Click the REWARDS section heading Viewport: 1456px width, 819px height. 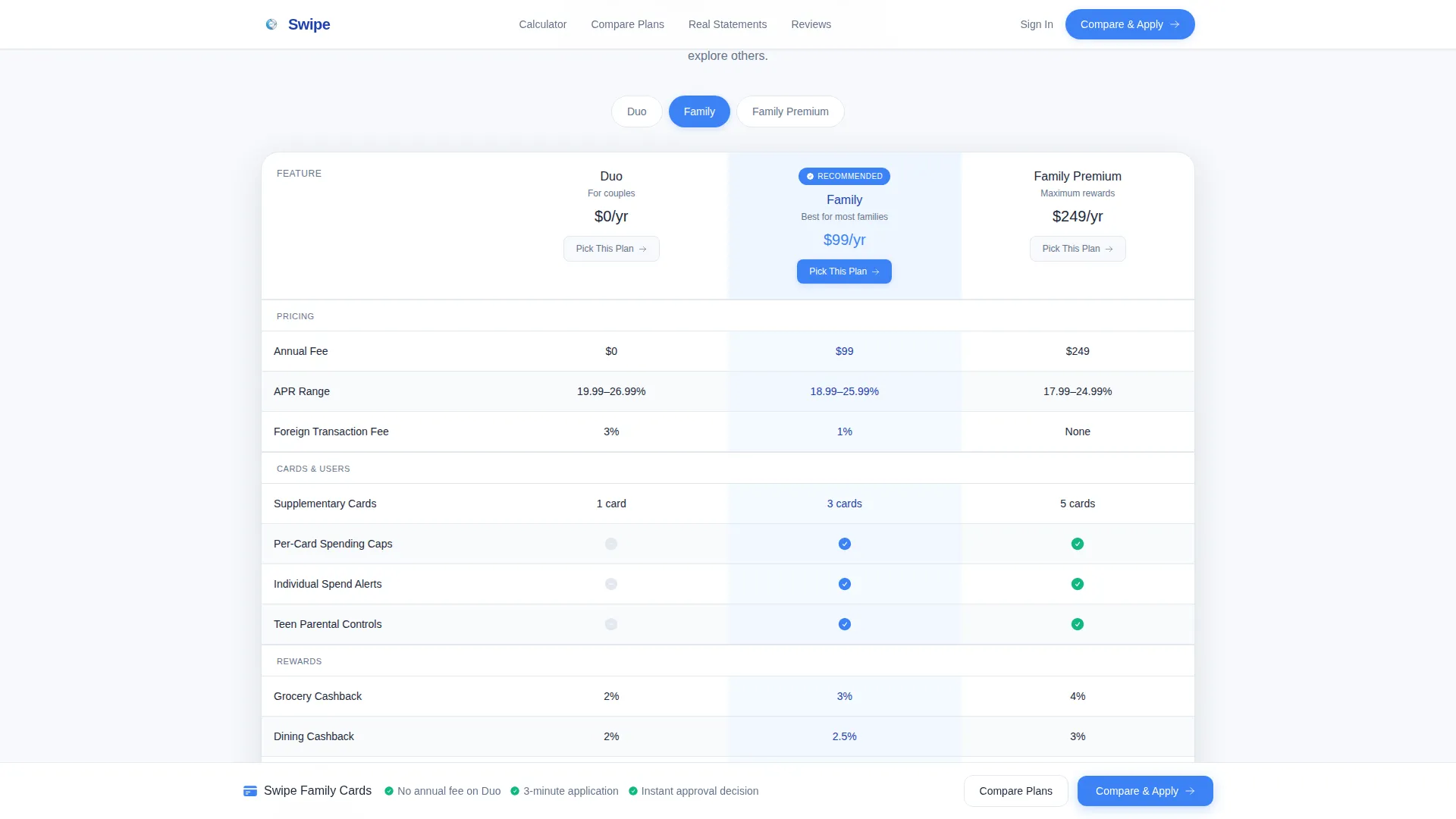[299, 661]
